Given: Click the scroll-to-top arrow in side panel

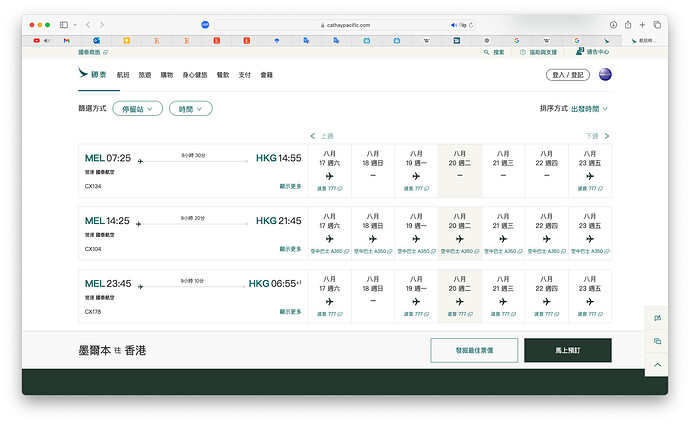Looking at the screenshot, I should (657, 365).
